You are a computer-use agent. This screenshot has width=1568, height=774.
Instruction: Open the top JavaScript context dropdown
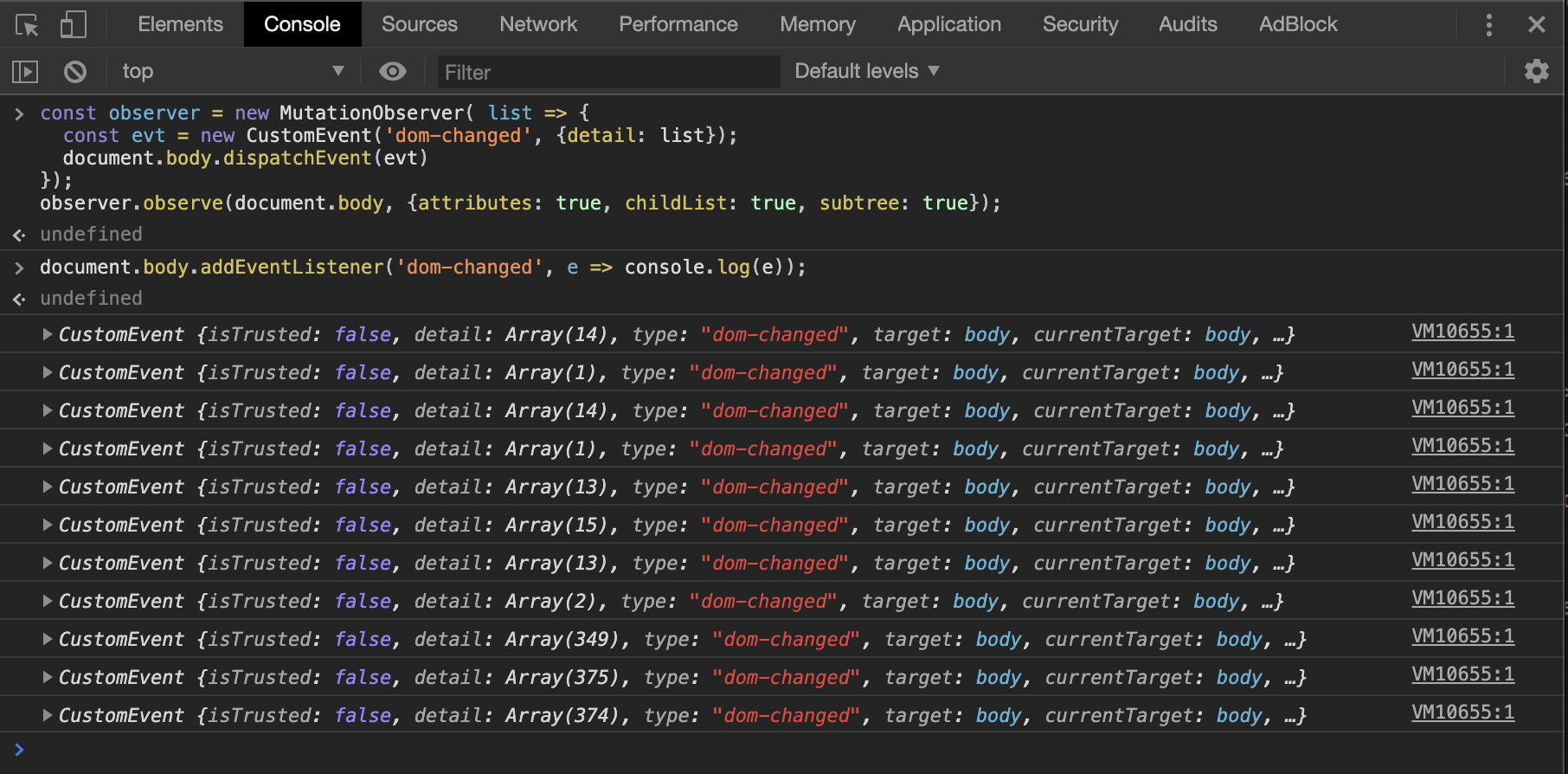point(232,71)
